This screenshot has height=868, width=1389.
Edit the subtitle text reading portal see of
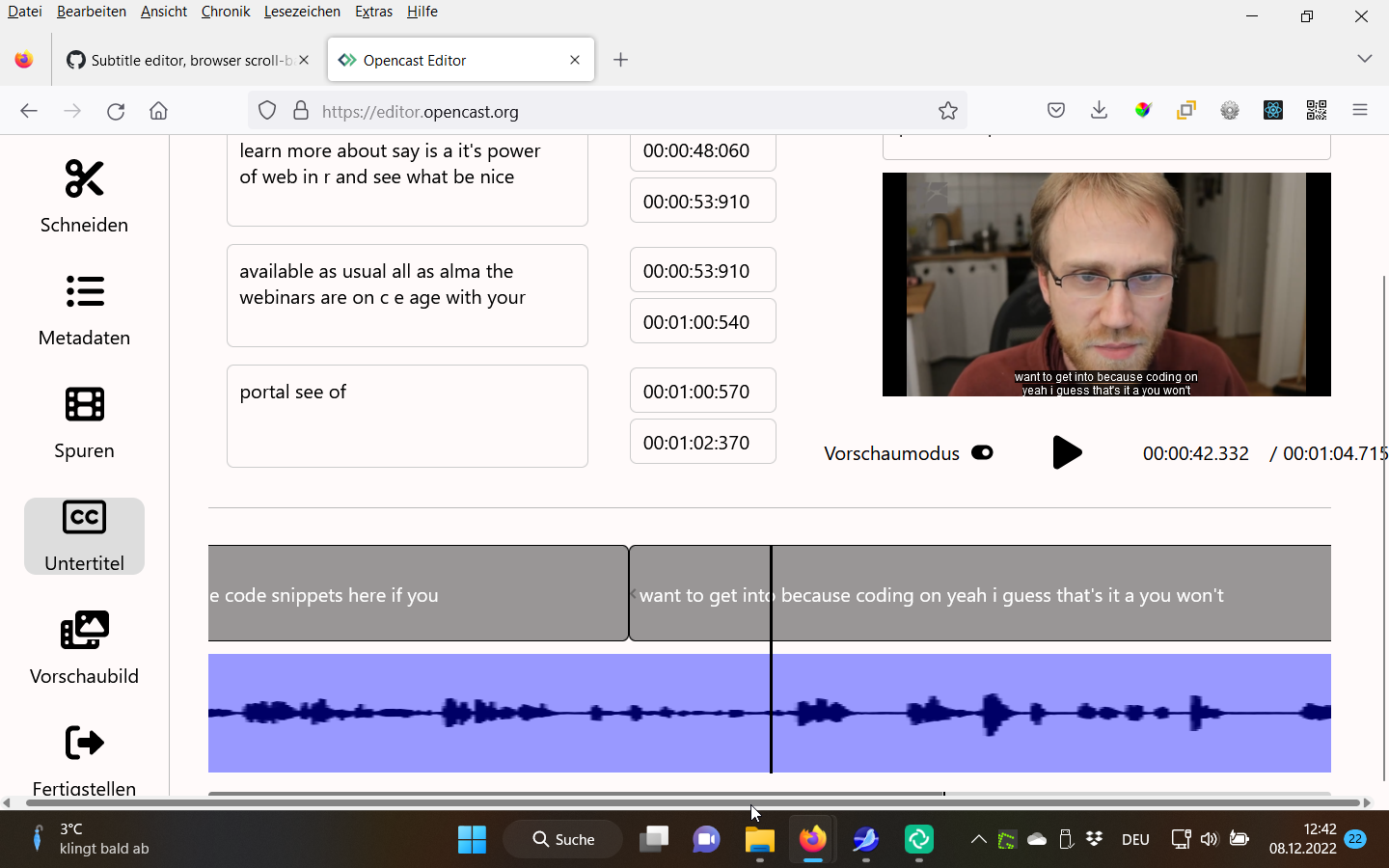pos(407,416)
